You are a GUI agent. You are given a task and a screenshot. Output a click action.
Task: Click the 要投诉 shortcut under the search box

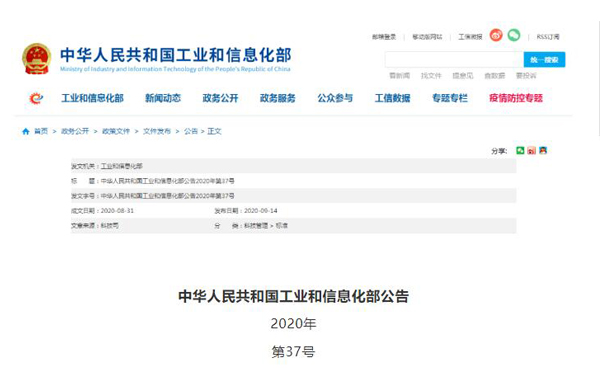pyautogui.click(x=526, y=76)
